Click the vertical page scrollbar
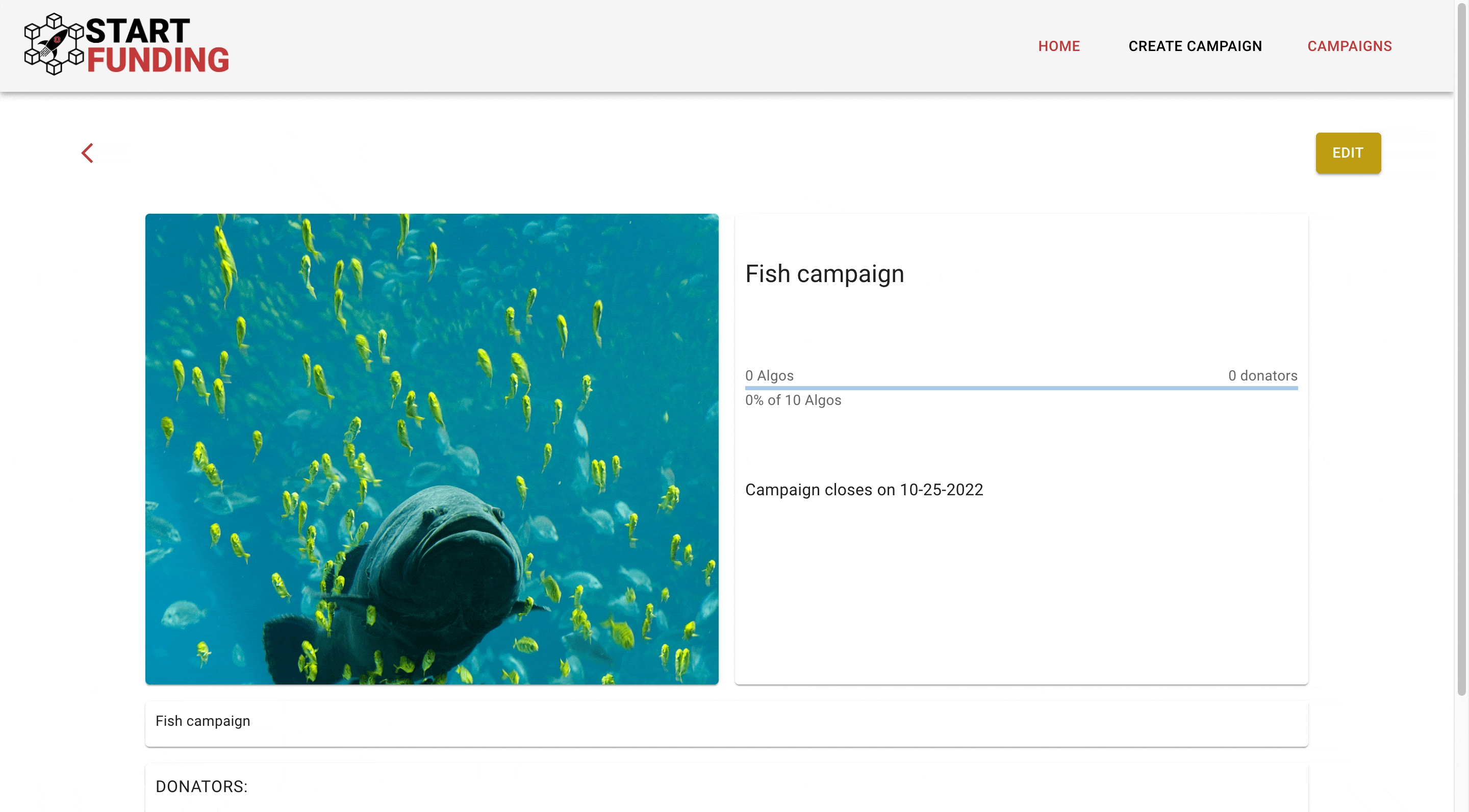This screenshot has width=1469, height=812. coord(1461,342)
